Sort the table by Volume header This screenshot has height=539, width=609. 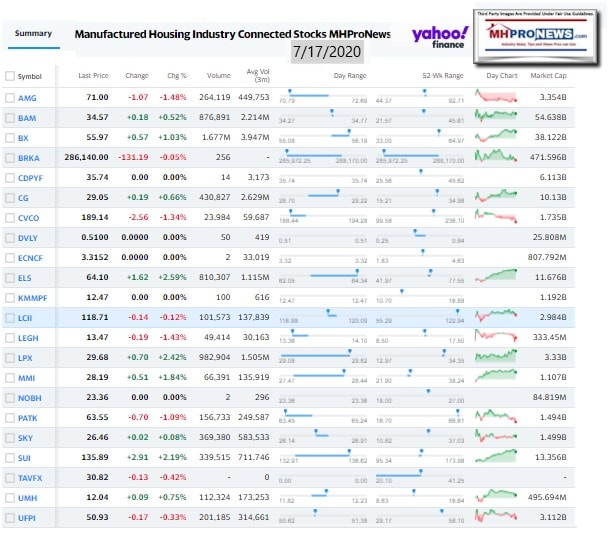(218, 76)
